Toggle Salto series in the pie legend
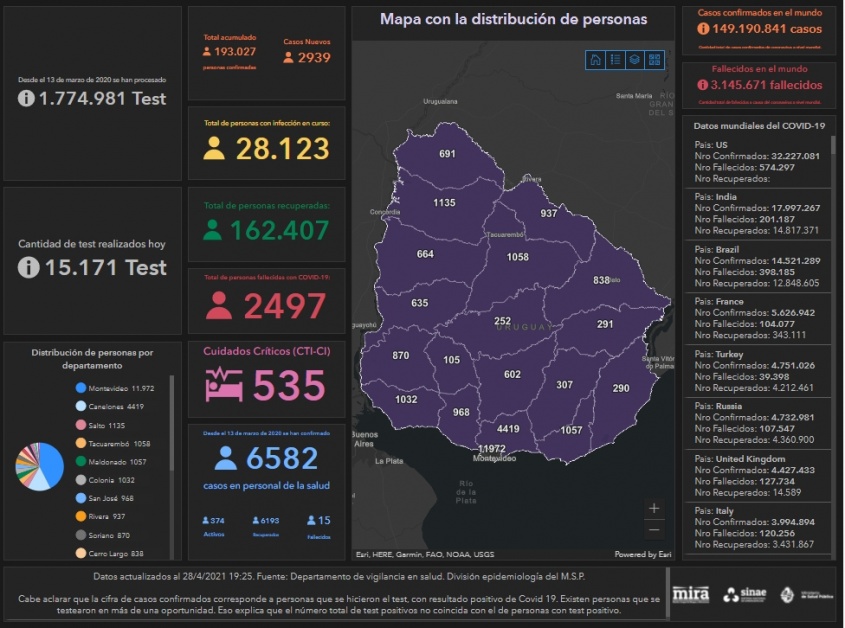 coord(80,425)
